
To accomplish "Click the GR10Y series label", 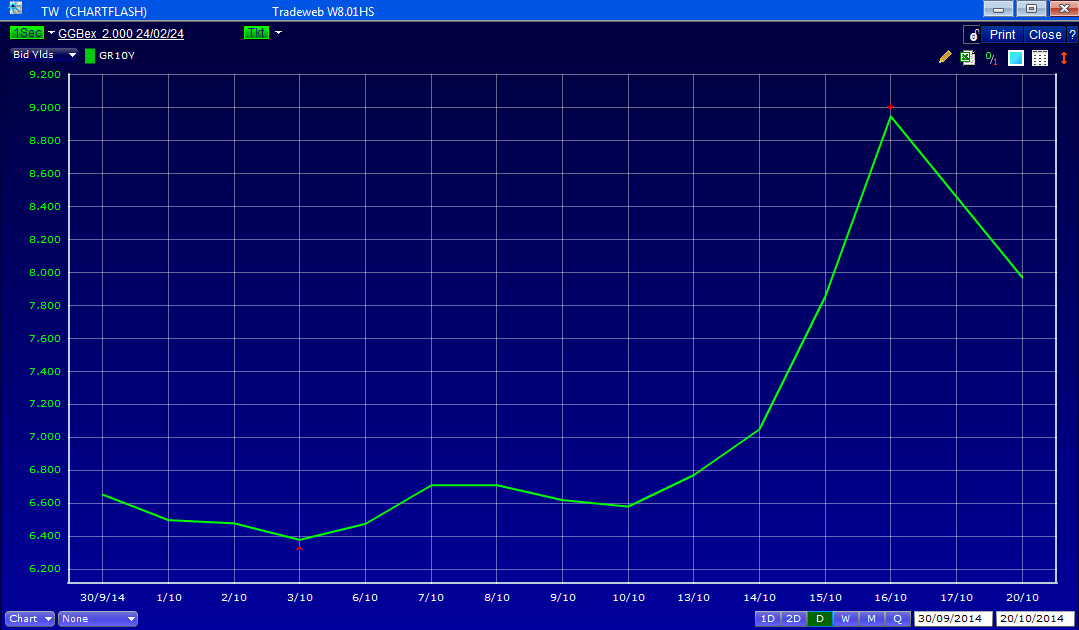I will (117, 56).
